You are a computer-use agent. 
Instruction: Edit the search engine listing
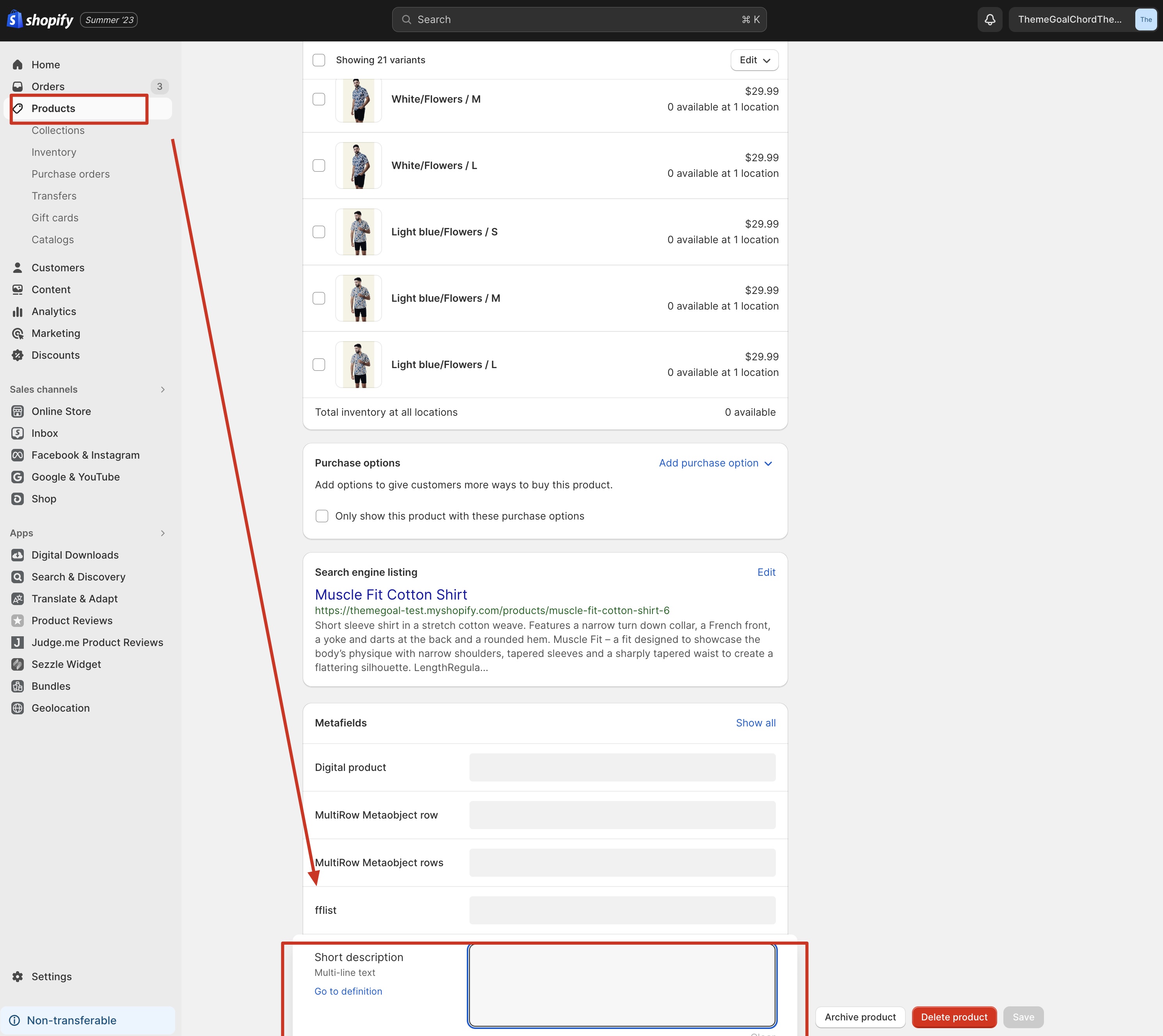tap(766, 572)
